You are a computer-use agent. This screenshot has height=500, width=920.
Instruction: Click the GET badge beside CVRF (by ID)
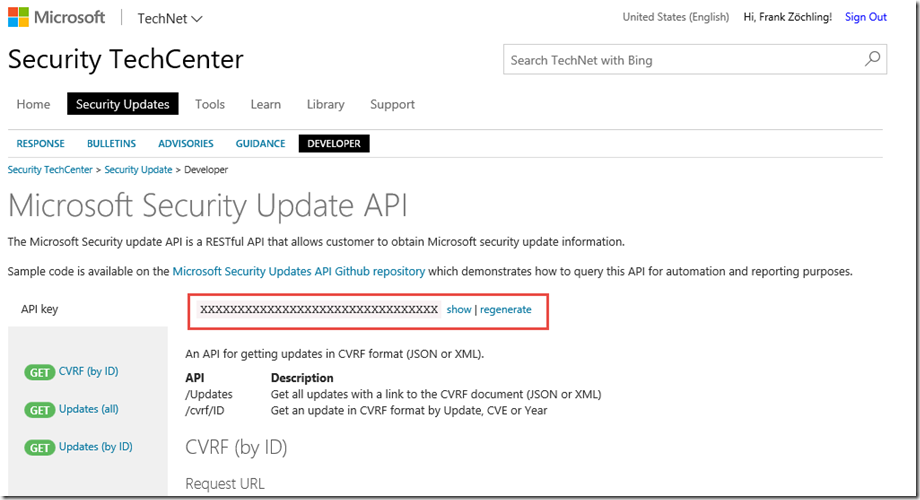(40, 372)
